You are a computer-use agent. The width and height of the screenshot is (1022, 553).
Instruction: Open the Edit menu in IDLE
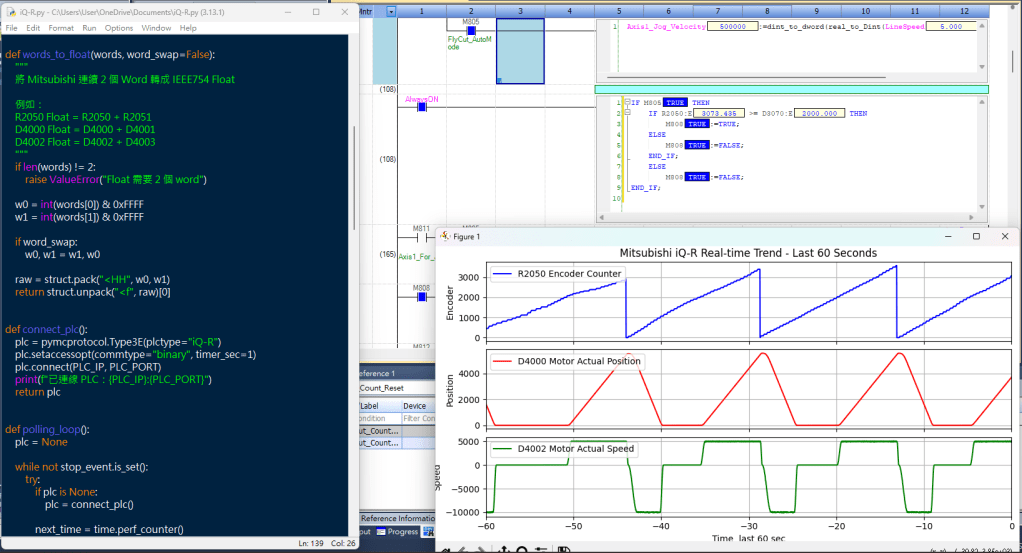point(33,28)
